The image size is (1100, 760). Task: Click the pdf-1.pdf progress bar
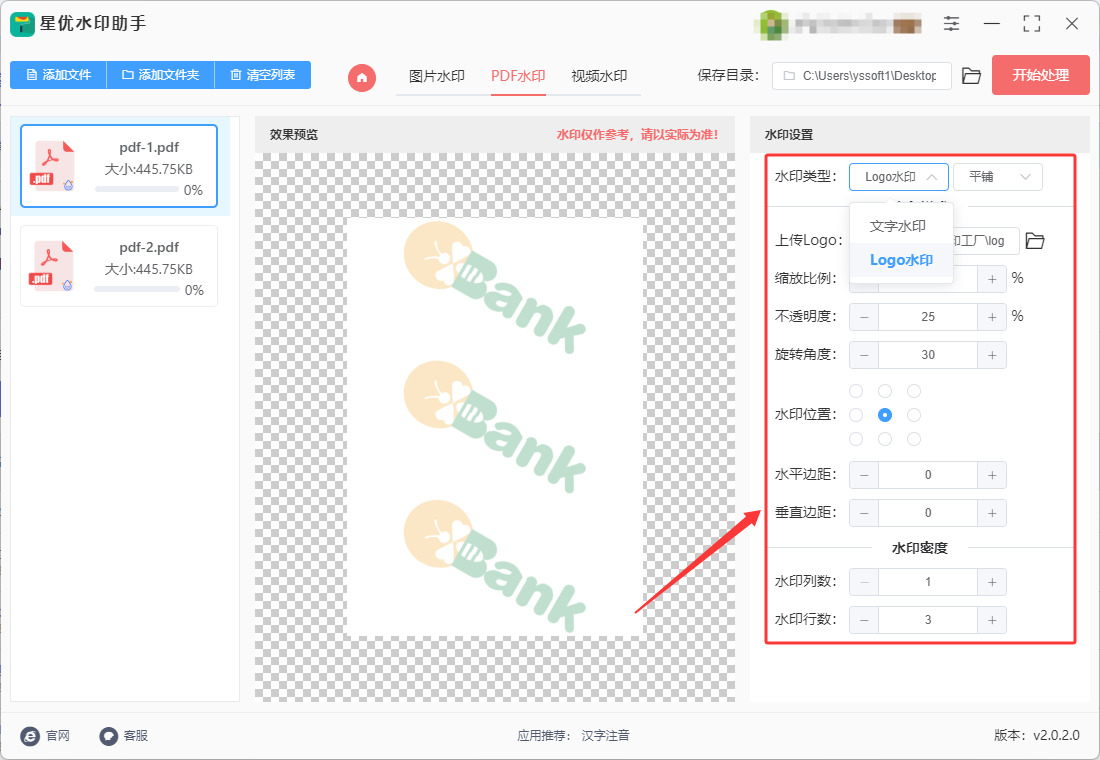click(x=137, y=189)
